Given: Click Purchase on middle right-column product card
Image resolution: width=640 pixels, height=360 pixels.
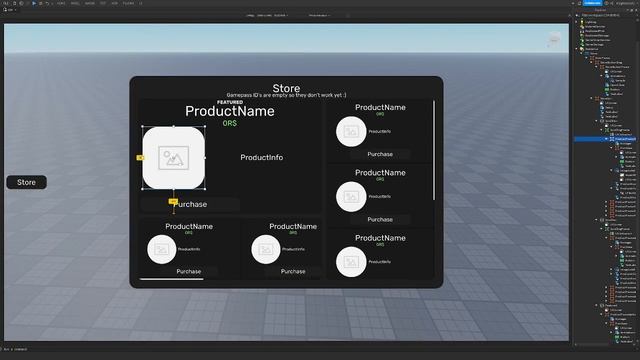Looking at the screenshot, I should (x=380, y=220).
